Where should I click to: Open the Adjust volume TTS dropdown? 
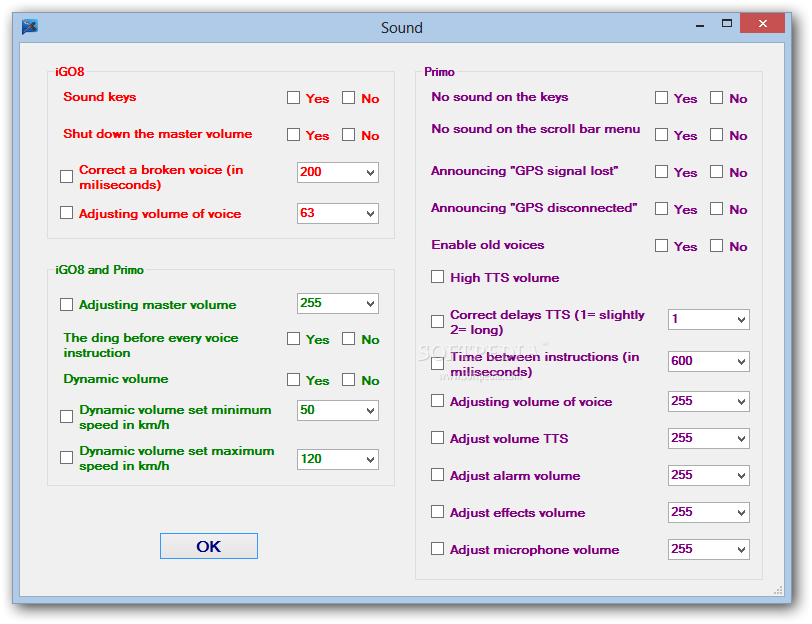click(708, 439)
